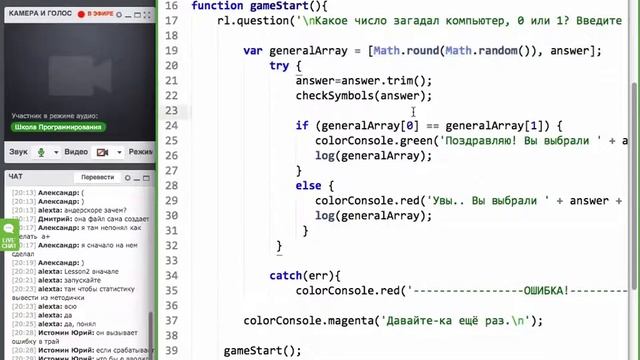Click 'else {' on line 28
This screenshot has width=640, height=360.
point(315,186)
